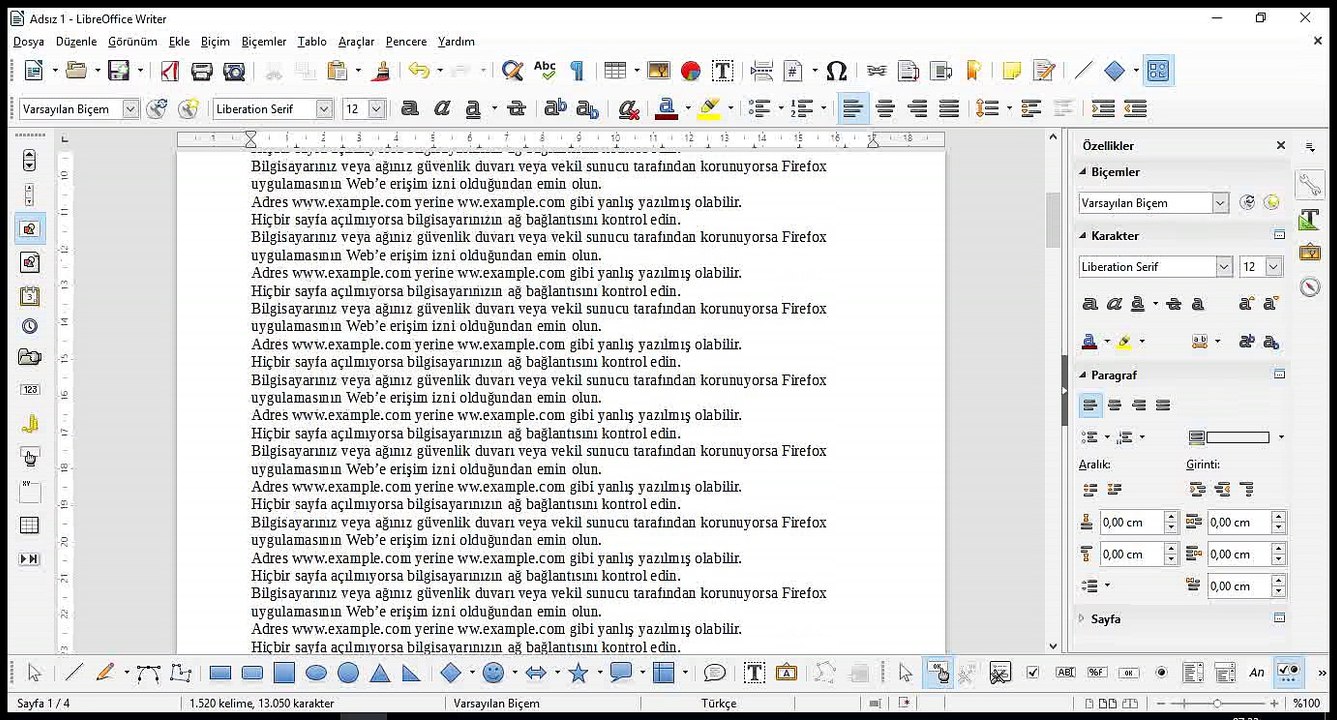Toggle center alignment in toolbar
The image size is (1337, 720).
885,108
